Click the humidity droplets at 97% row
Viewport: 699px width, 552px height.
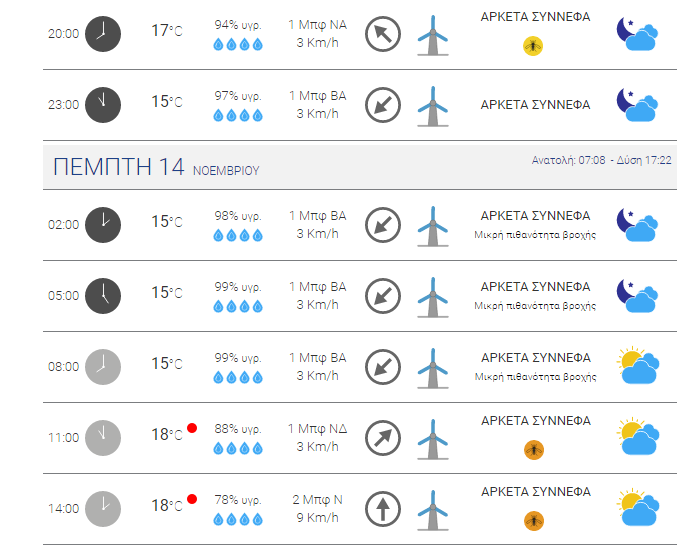238,115
